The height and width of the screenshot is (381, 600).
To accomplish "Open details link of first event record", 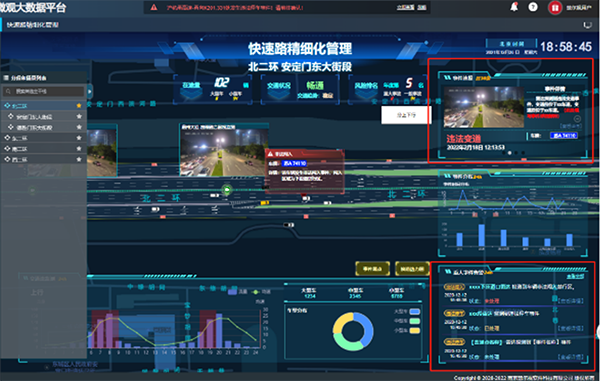I will (571, 301).
